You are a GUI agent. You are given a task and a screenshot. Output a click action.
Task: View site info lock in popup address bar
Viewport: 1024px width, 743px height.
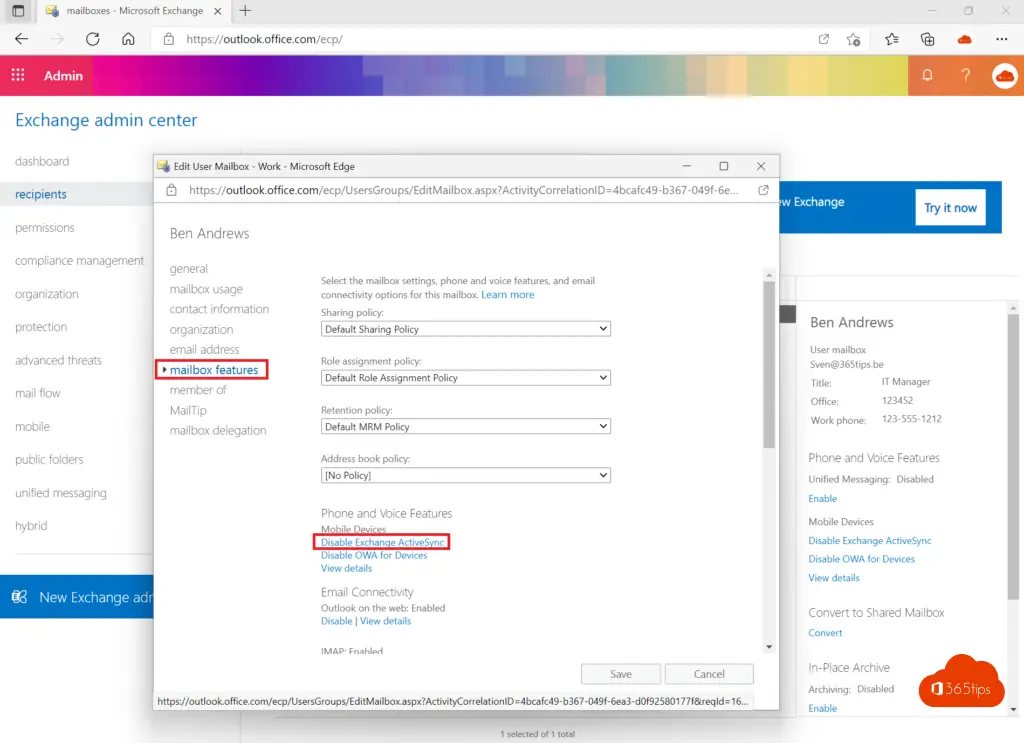[171, 190]
